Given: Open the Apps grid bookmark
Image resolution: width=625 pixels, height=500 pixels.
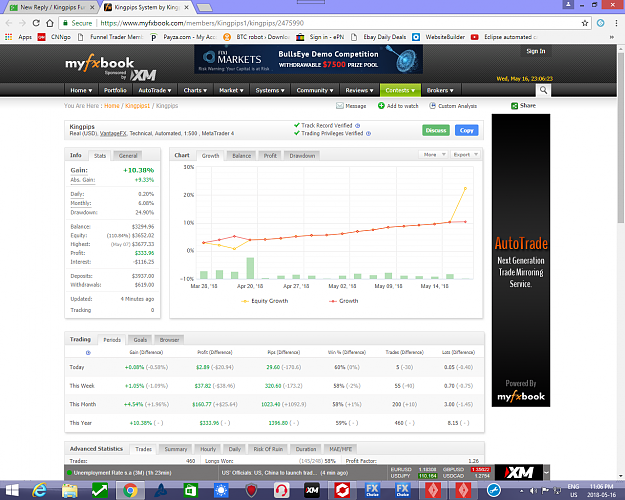Looking at the screenshot, I should click(18, 37).
